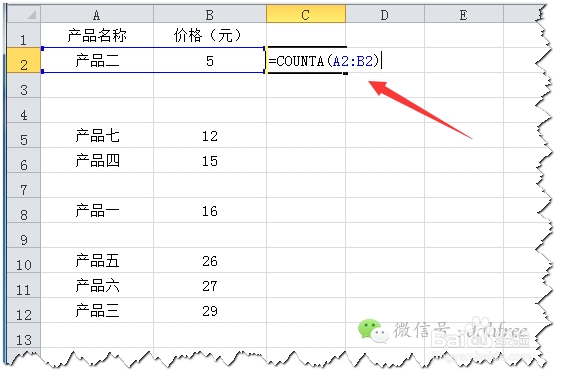Click the cell with value 26
The width and height of the screenshot is (562, 377).
[210, 261]
